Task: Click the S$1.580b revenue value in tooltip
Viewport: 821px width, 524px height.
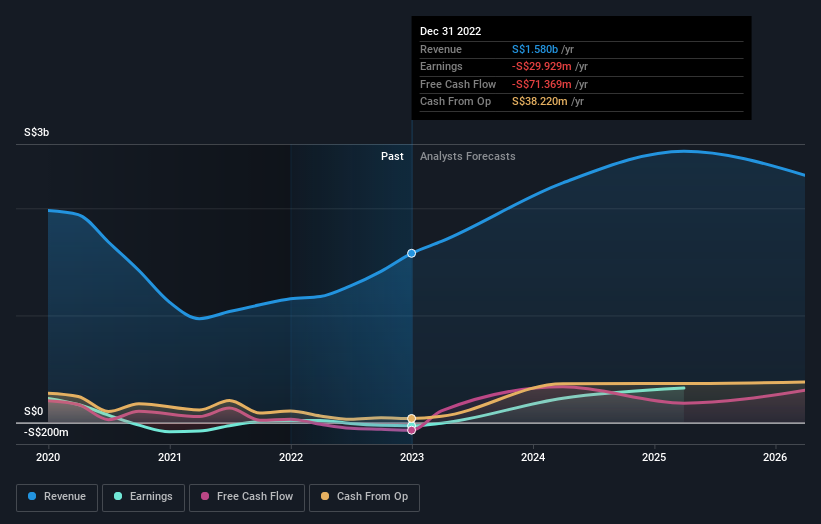Action: coord(535,49)
